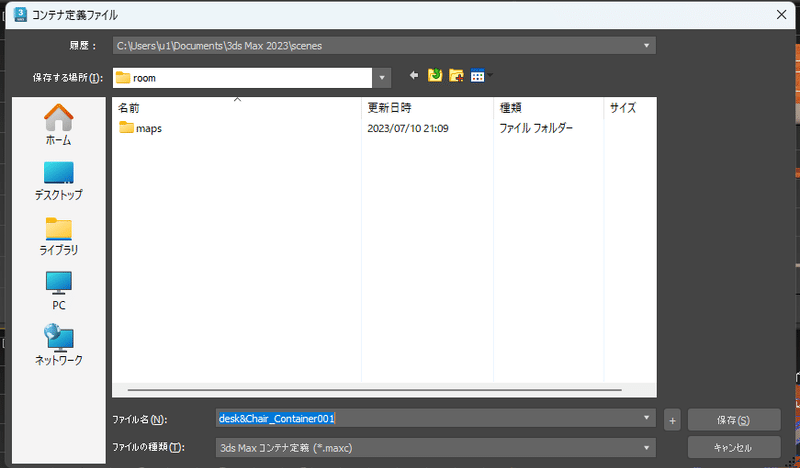The image size is (800, 468).
Task: Sort by the 名前 column header
Action: point(237,108)
